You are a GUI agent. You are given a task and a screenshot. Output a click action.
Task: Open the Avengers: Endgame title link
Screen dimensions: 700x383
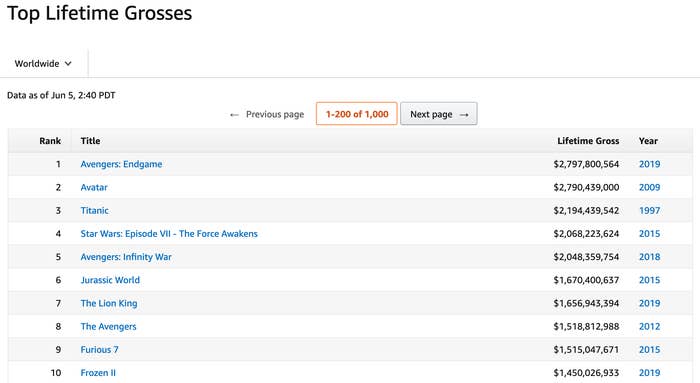(x=121, y=164)
